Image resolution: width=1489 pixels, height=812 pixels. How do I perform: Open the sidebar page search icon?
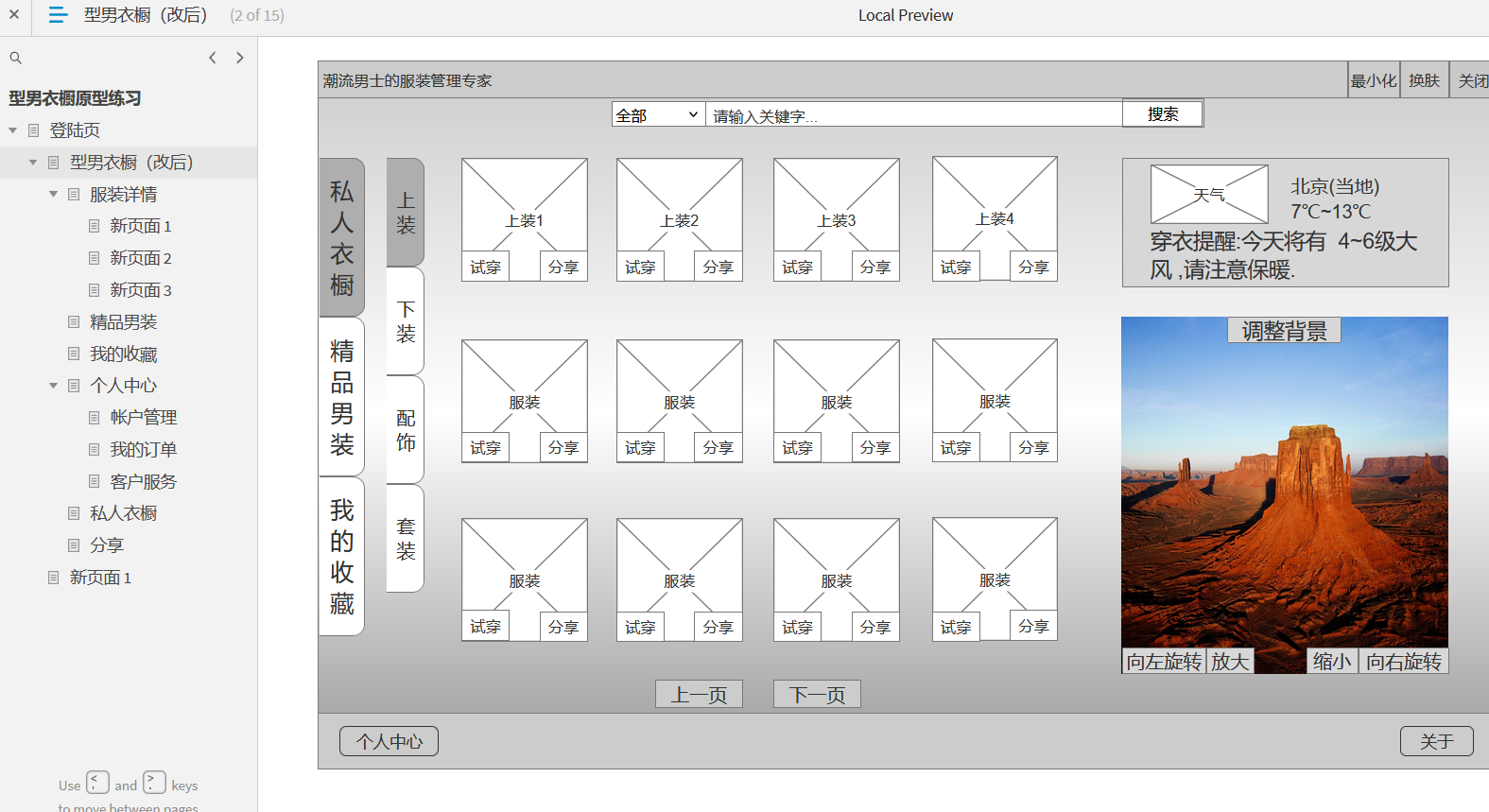click(15, 58)
